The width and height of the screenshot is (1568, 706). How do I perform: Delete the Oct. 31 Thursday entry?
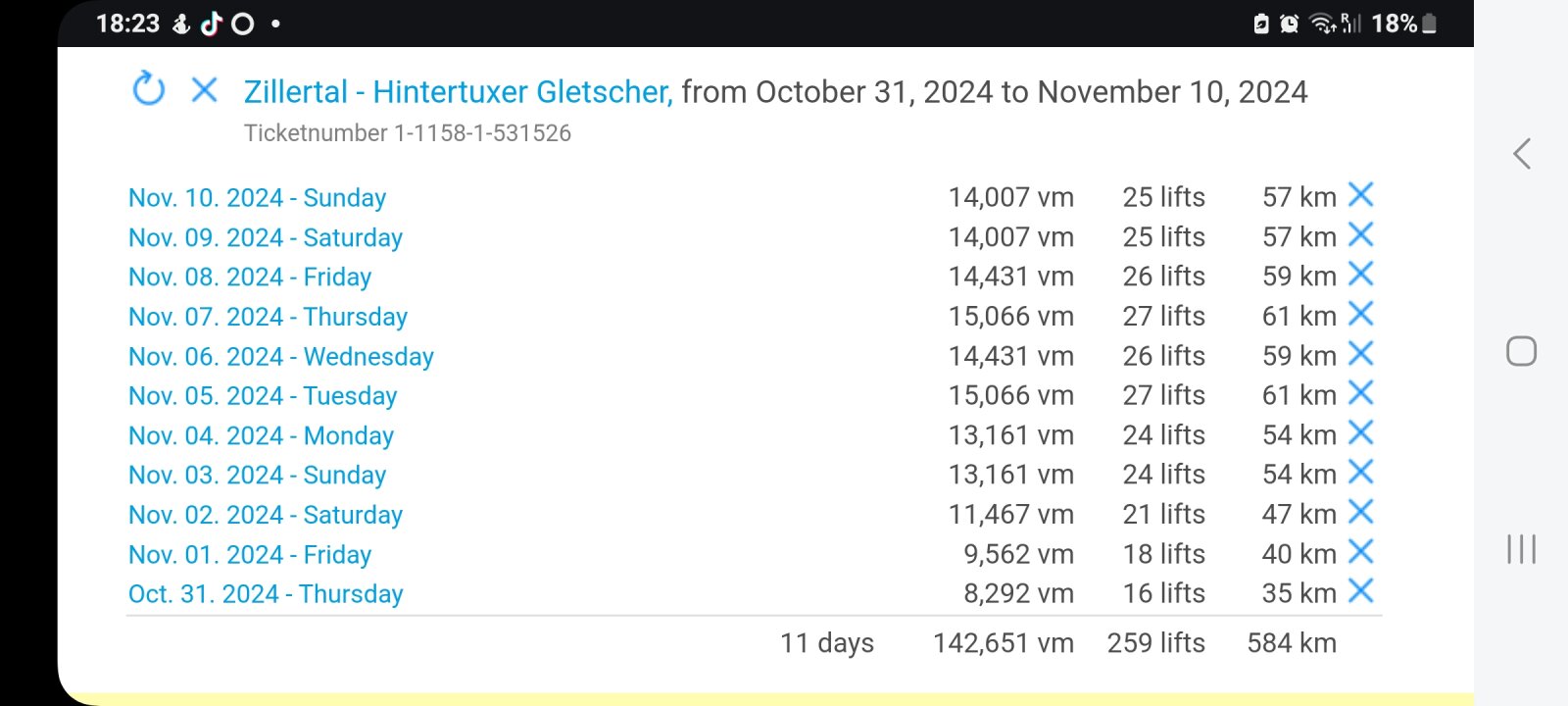(1360, 591)
